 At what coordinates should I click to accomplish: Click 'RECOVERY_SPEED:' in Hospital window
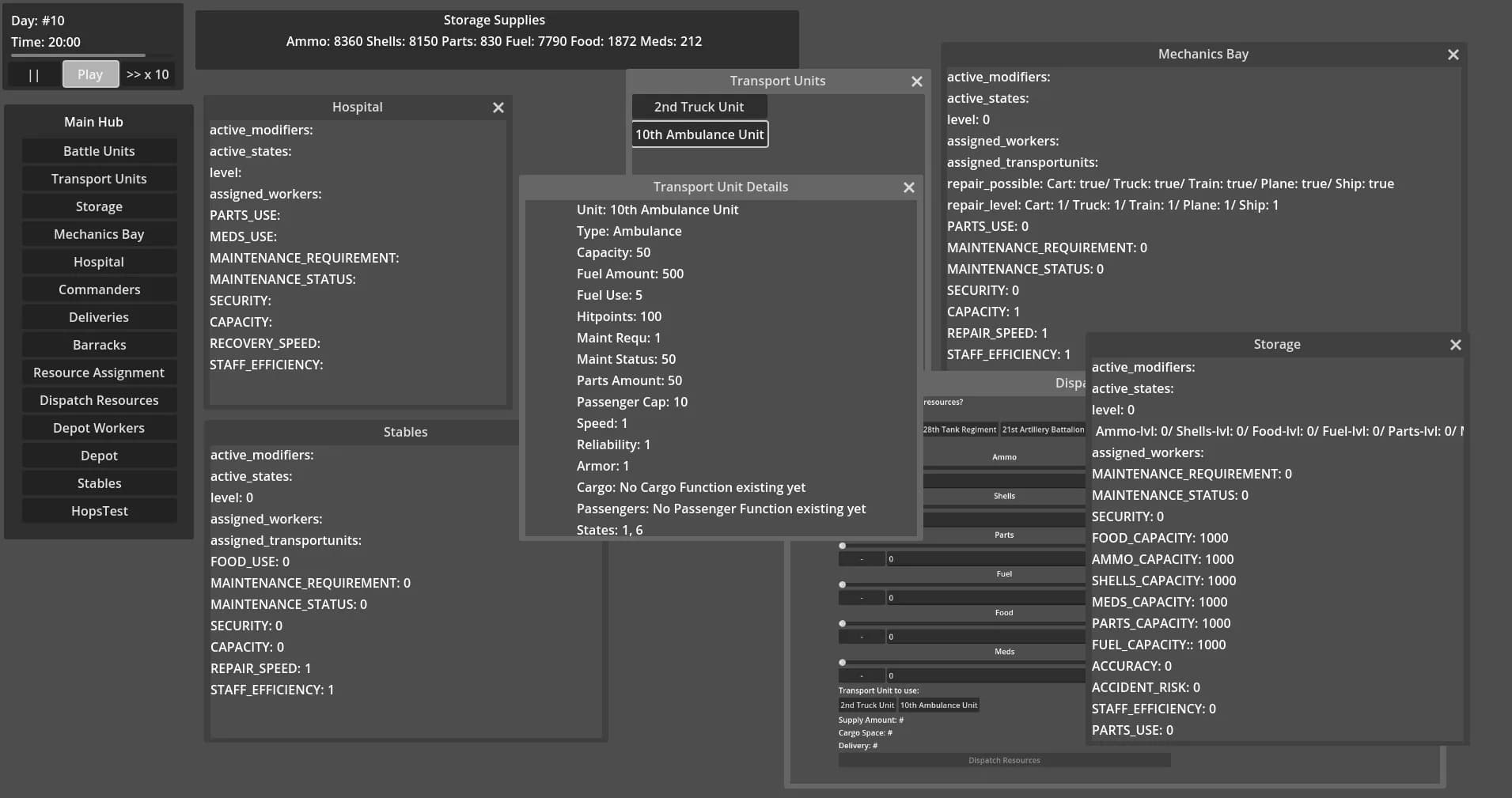click(265, 343)
